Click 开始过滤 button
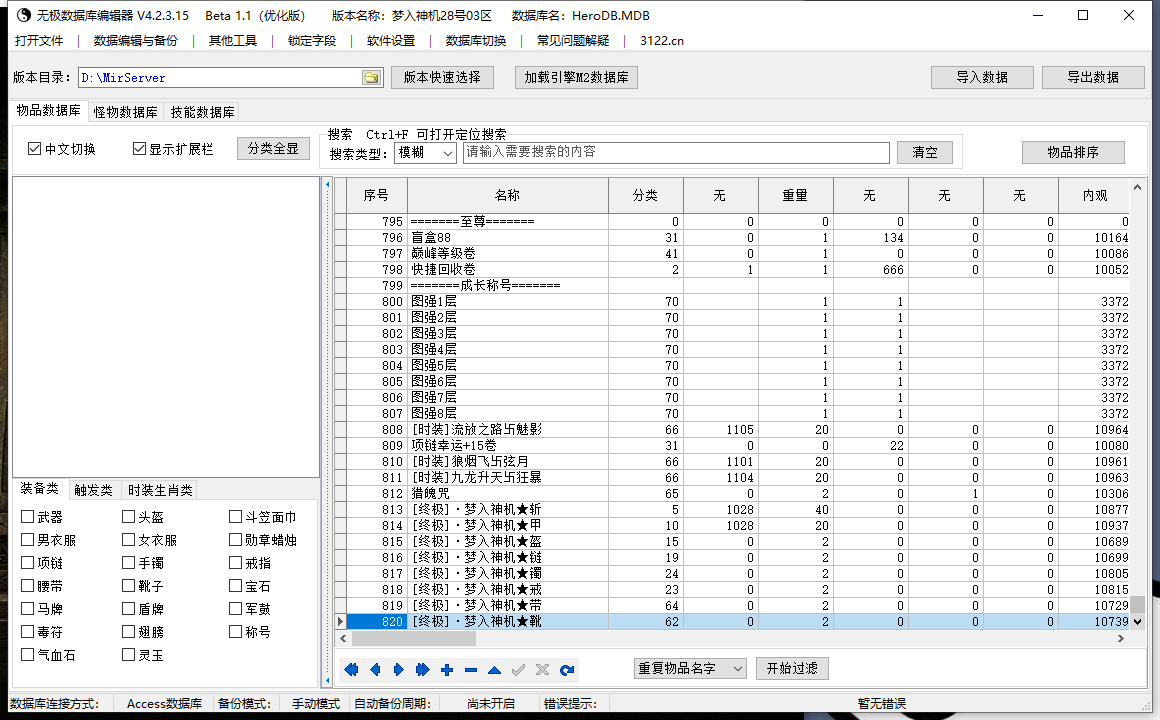 click(792, 668)
